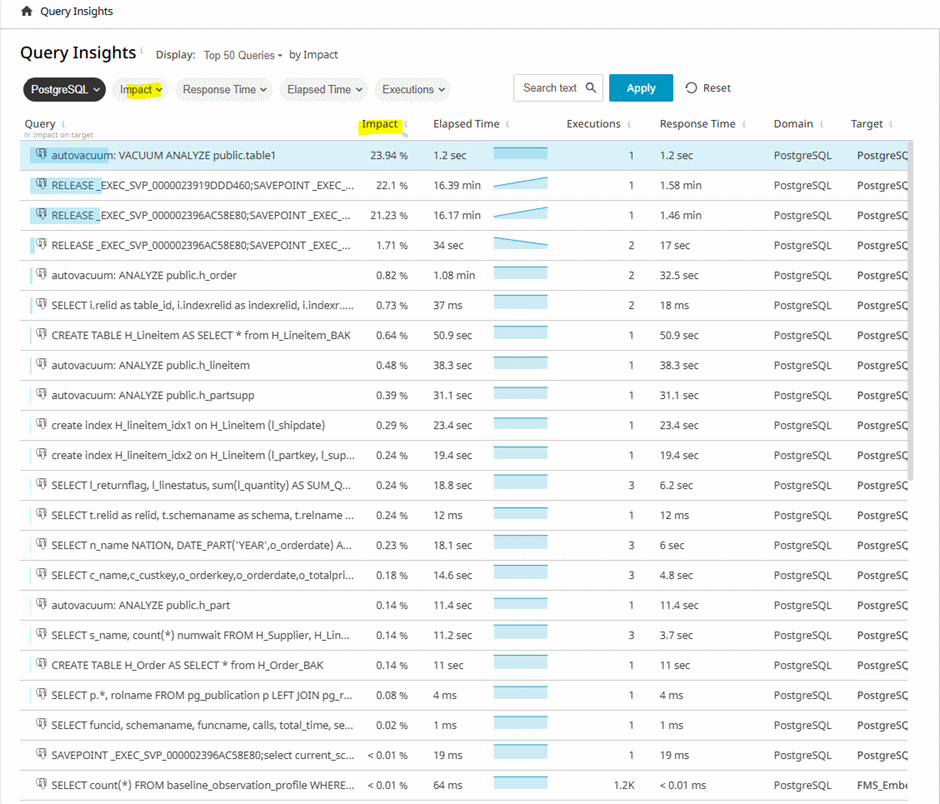Sort by the Response Time column header
Screen dimensions: 940x804
click(697, 124)
